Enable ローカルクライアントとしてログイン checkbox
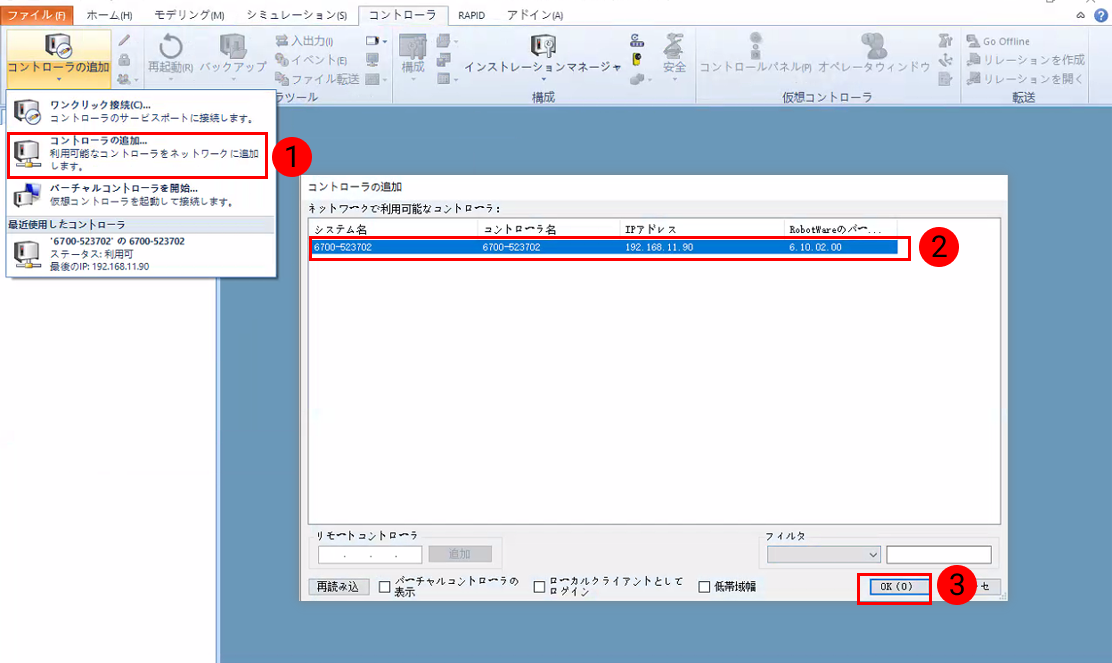Viewport: 1112px width, 663px height. coord(539,586)
